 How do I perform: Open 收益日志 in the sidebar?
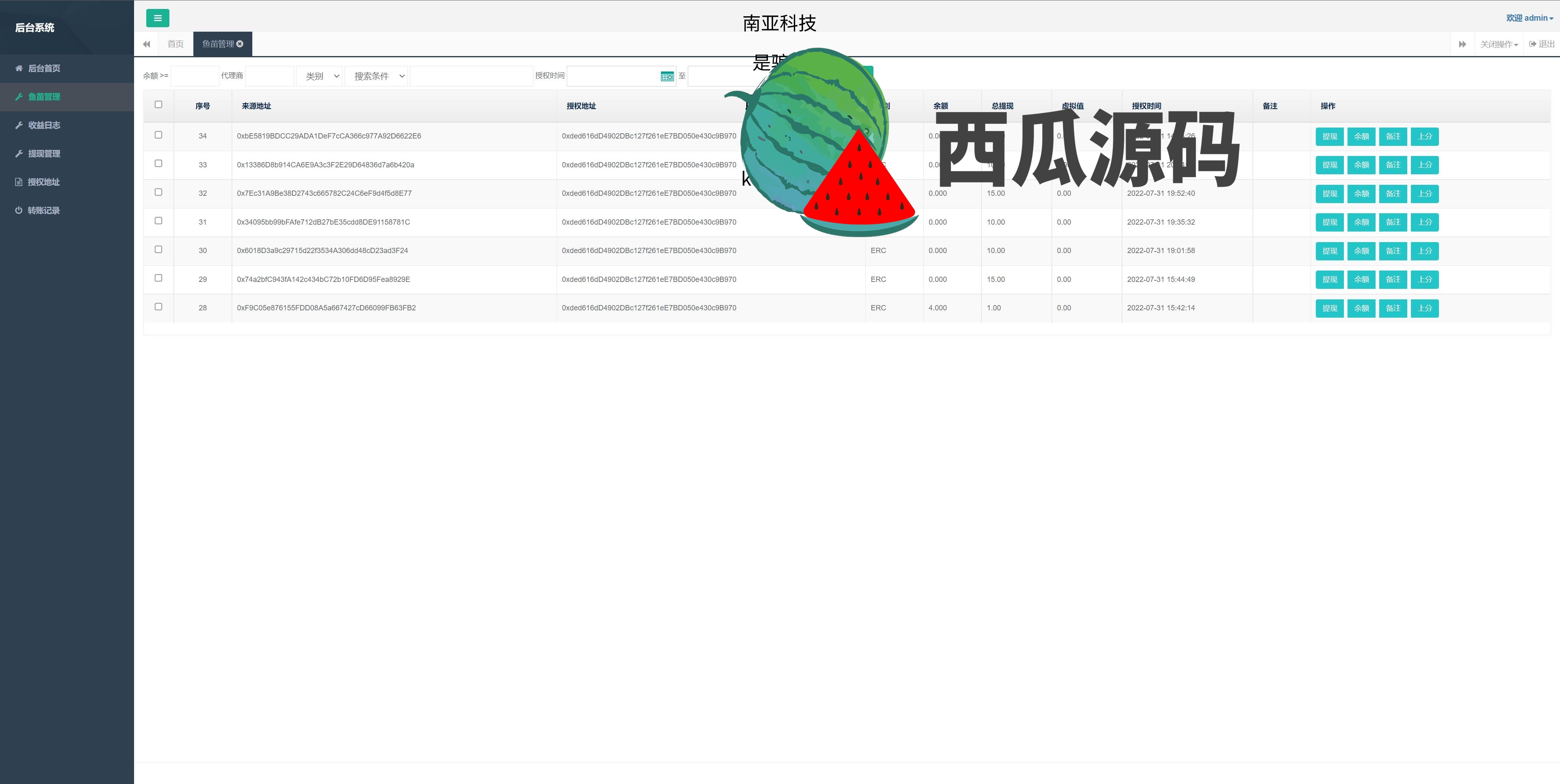pyautogui.click(x=67, y=126)
